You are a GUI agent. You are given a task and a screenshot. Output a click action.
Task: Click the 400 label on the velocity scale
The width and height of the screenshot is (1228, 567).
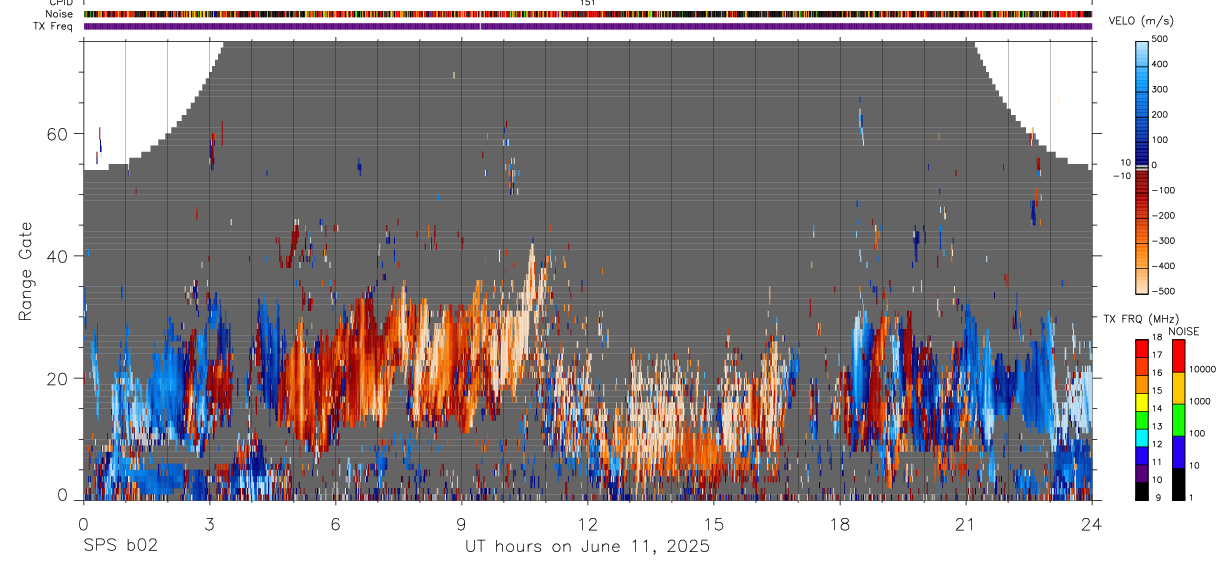click(x=1160, y=64)
